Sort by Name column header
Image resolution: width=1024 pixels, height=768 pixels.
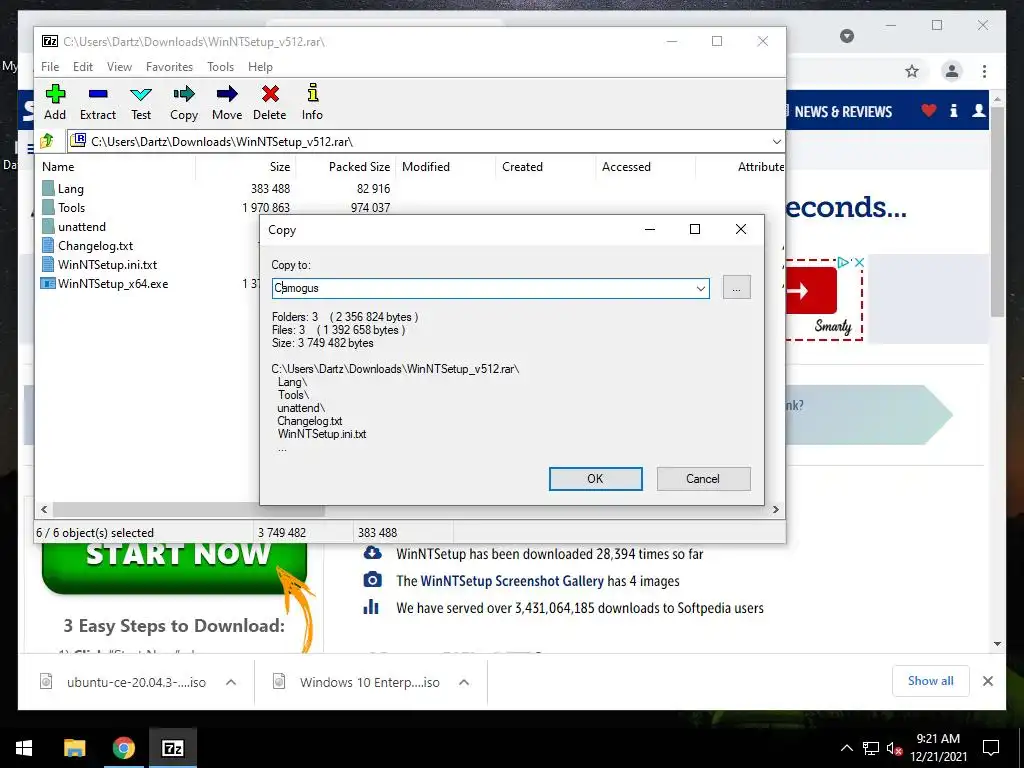(118, 167)
